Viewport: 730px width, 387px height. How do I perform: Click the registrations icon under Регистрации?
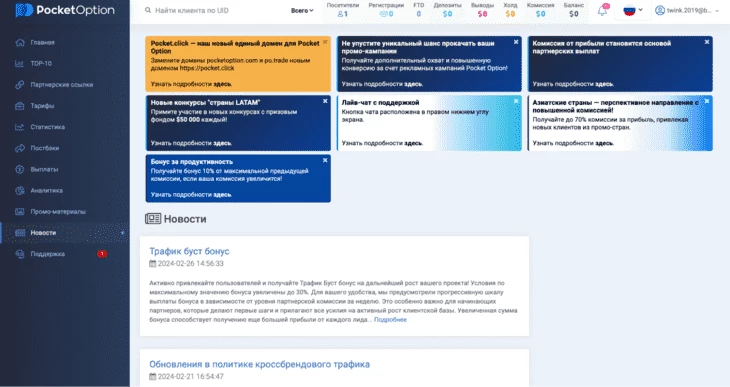coord(383,14)
